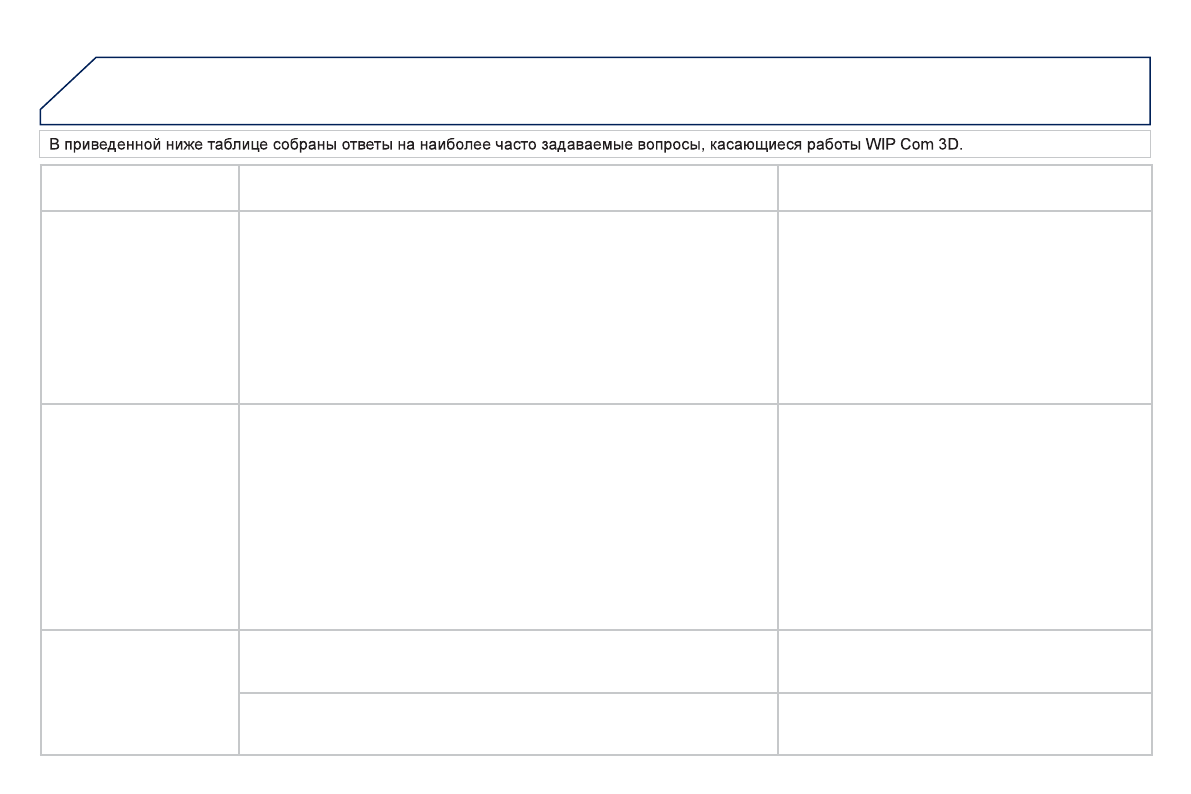Click the right cell in the first body row
Screen dimensions: 1191x794
tap(964, 307)
